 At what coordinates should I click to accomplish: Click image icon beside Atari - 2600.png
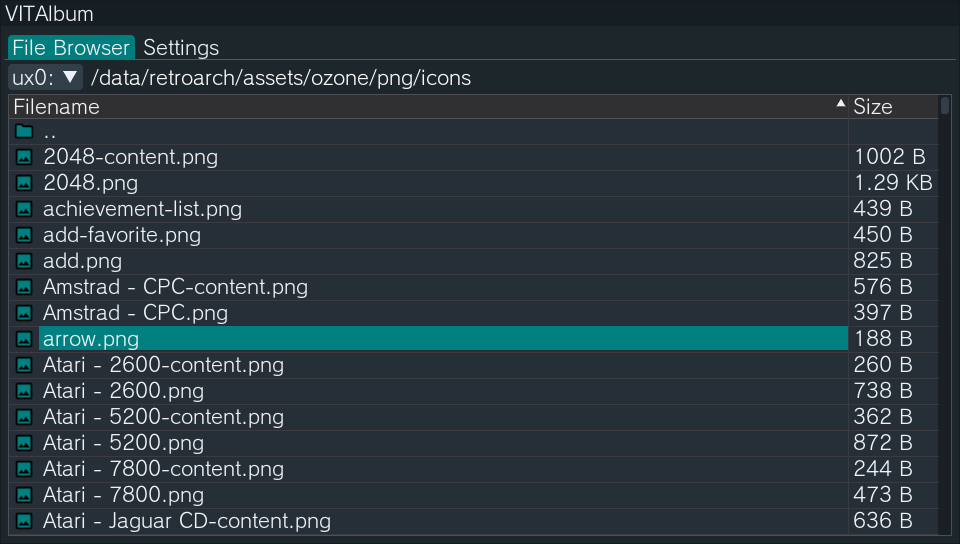tap(24, 391)
